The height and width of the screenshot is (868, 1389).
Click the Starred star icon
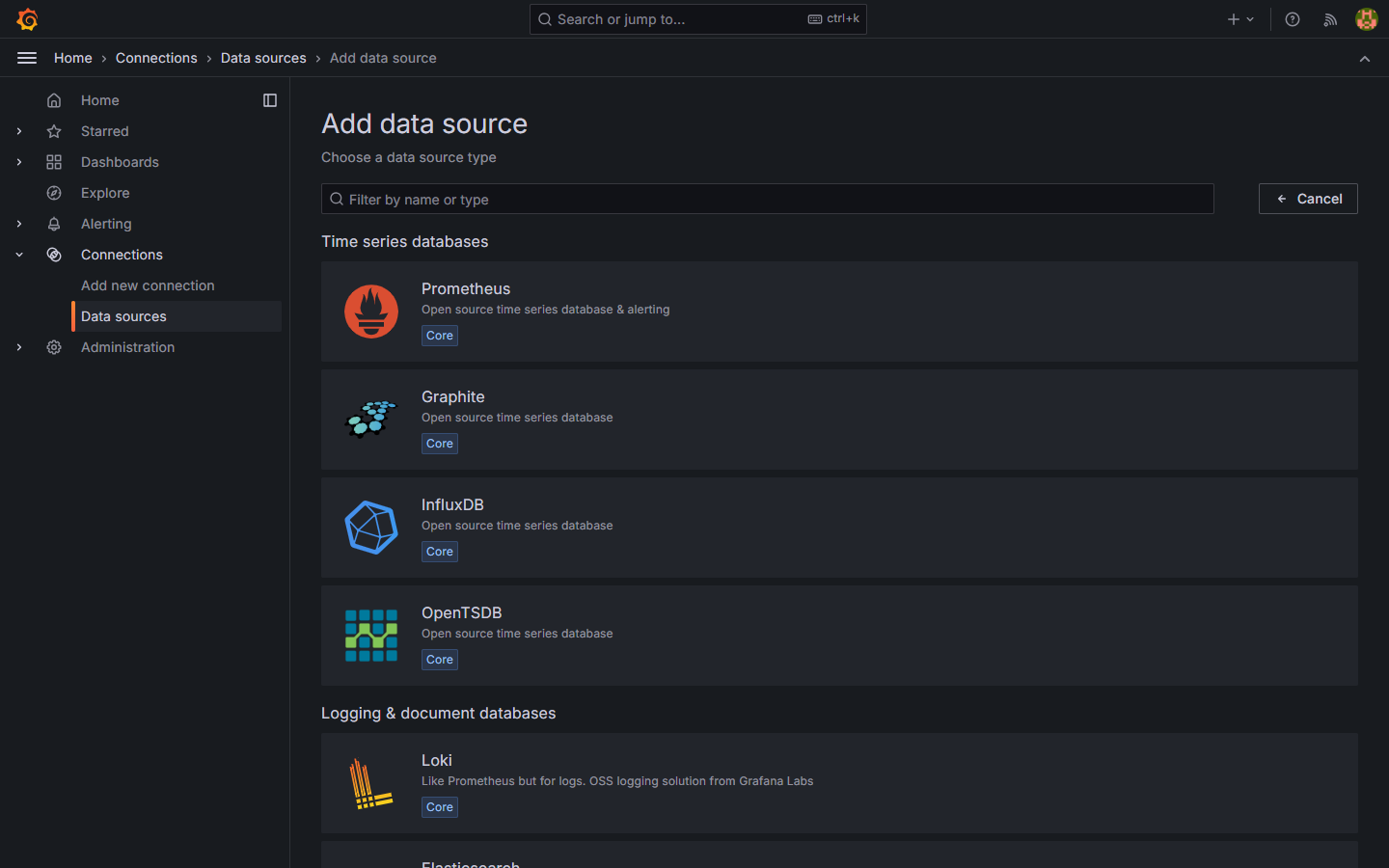[54, 131]
